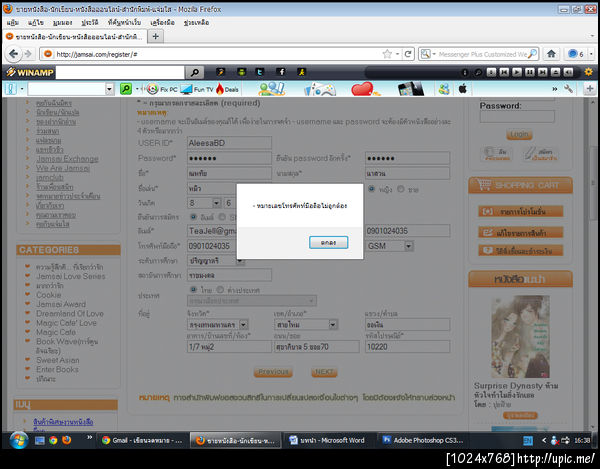Image resolution: width=600 pixels, height=469 pixels.
Task: Click Winamp pause button
Action: (x=530, y=72)
